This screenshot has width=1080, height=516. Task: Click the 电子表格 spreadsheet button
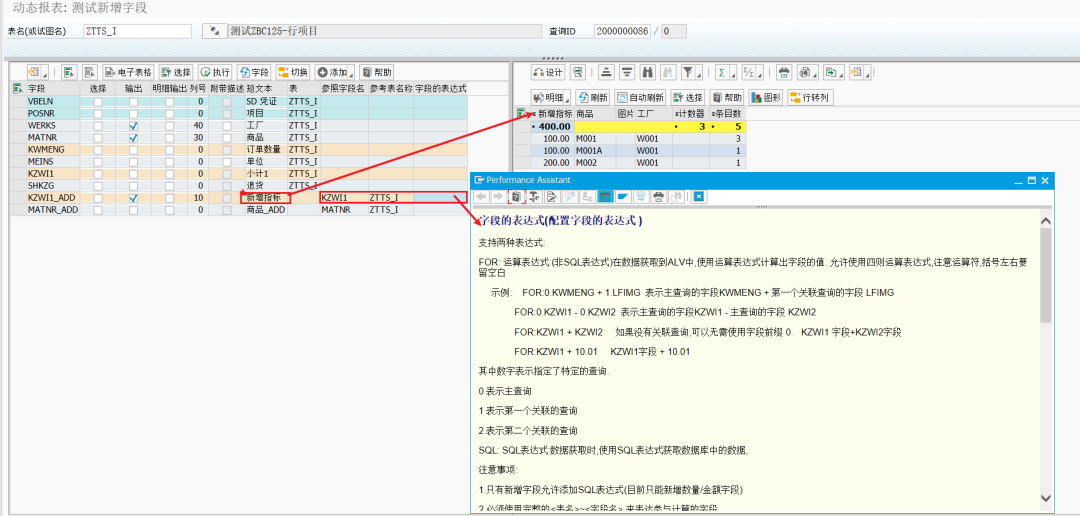coord(128,72)
